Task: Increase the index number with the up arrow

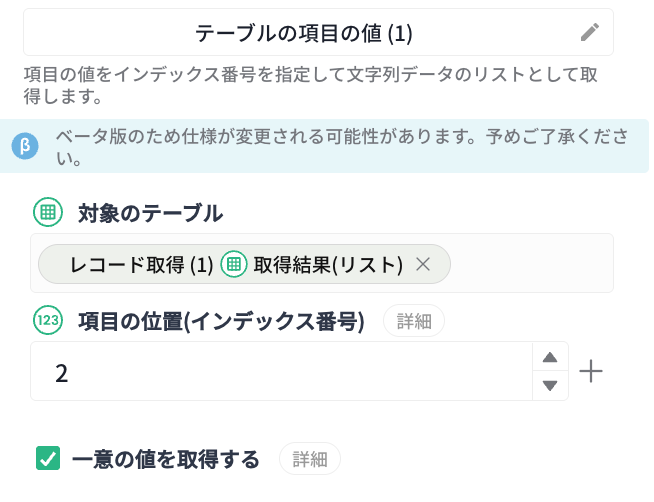Action: tap(548, 358)
